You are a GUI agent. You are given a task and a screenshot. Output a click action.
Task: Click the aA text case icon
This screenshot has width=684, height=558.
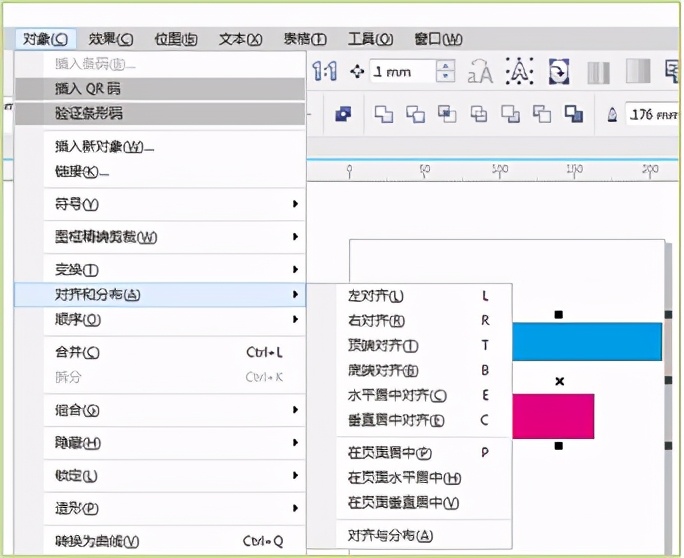(480, 71)
